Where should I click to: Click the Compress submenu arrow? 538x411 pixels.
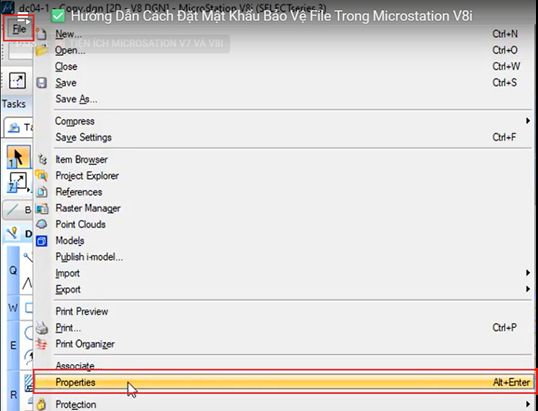click(528, 121)
